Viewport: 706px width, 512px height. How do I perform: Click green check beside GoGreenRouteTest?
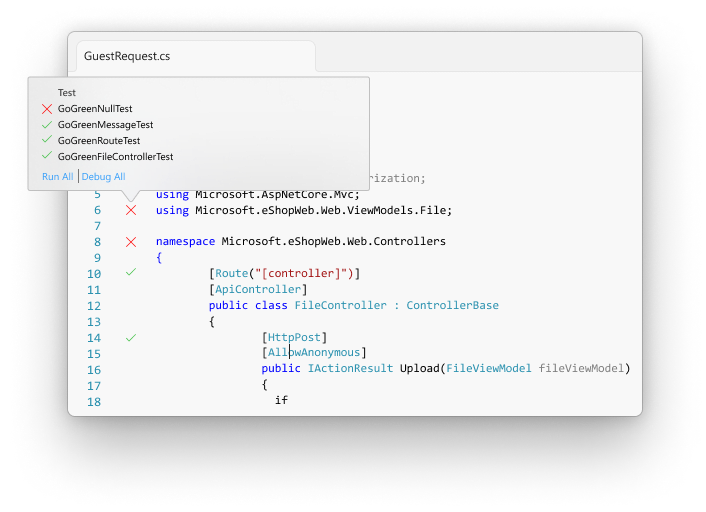click(47, 140)
